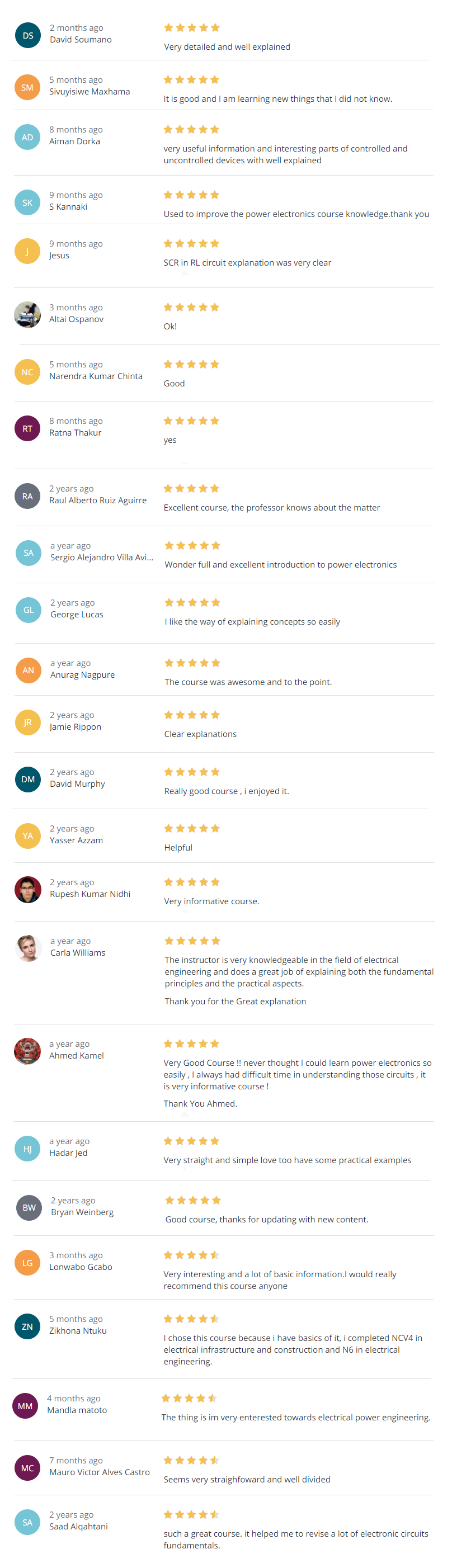The height and width of the screenshot is (1568, 452).
Task: Click Mauro Victor Alves Castro's star rating
Action: click(191, 1460)
